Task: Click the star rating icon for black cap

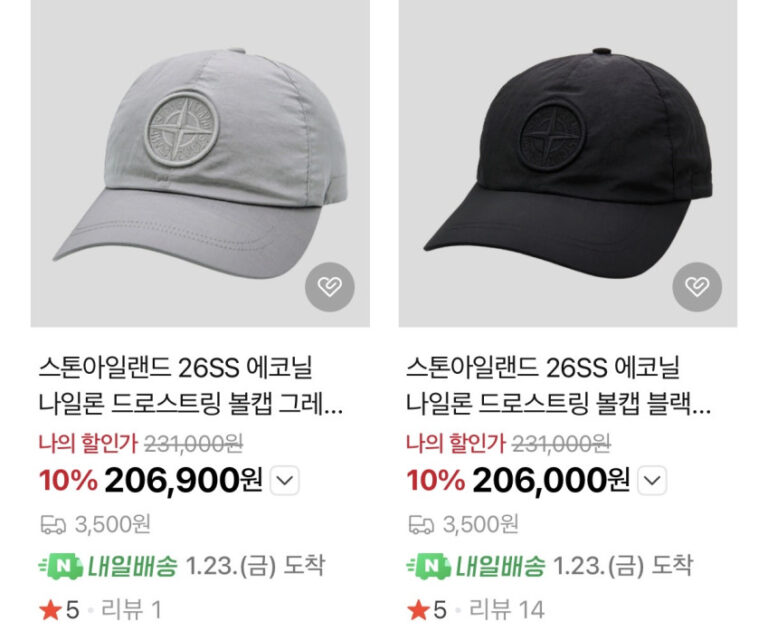Action: (418, 610)
